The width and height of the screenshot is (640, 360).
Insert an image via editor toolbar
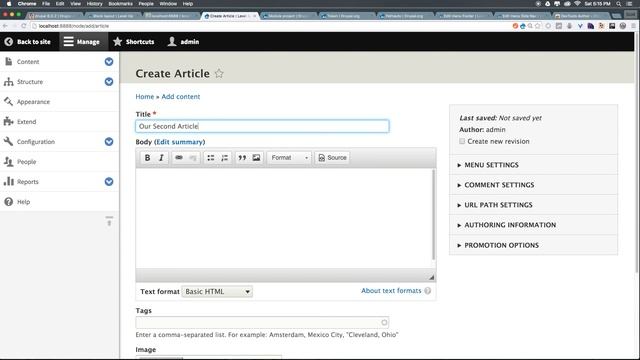[256, 158]
